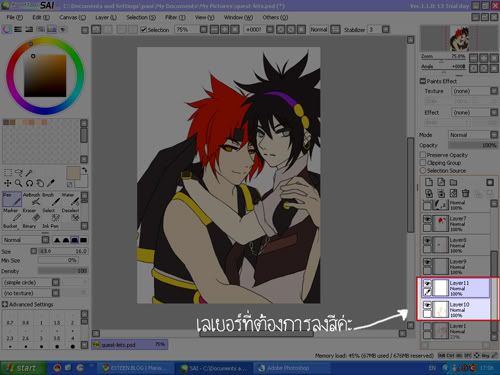Hide Layer11 using its eye icon
The image size is (500, 375).
coord(427,283)
